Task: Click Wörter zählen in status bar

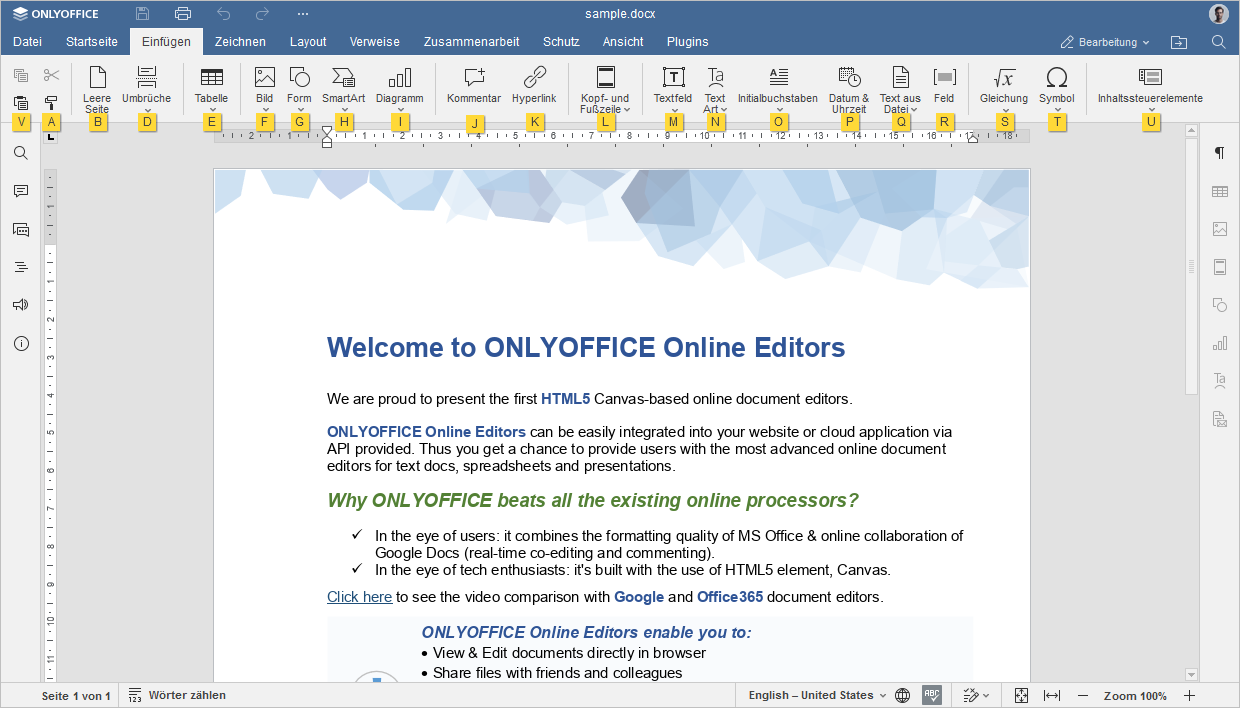Action: pyautogui.click(x=177, y=695)
